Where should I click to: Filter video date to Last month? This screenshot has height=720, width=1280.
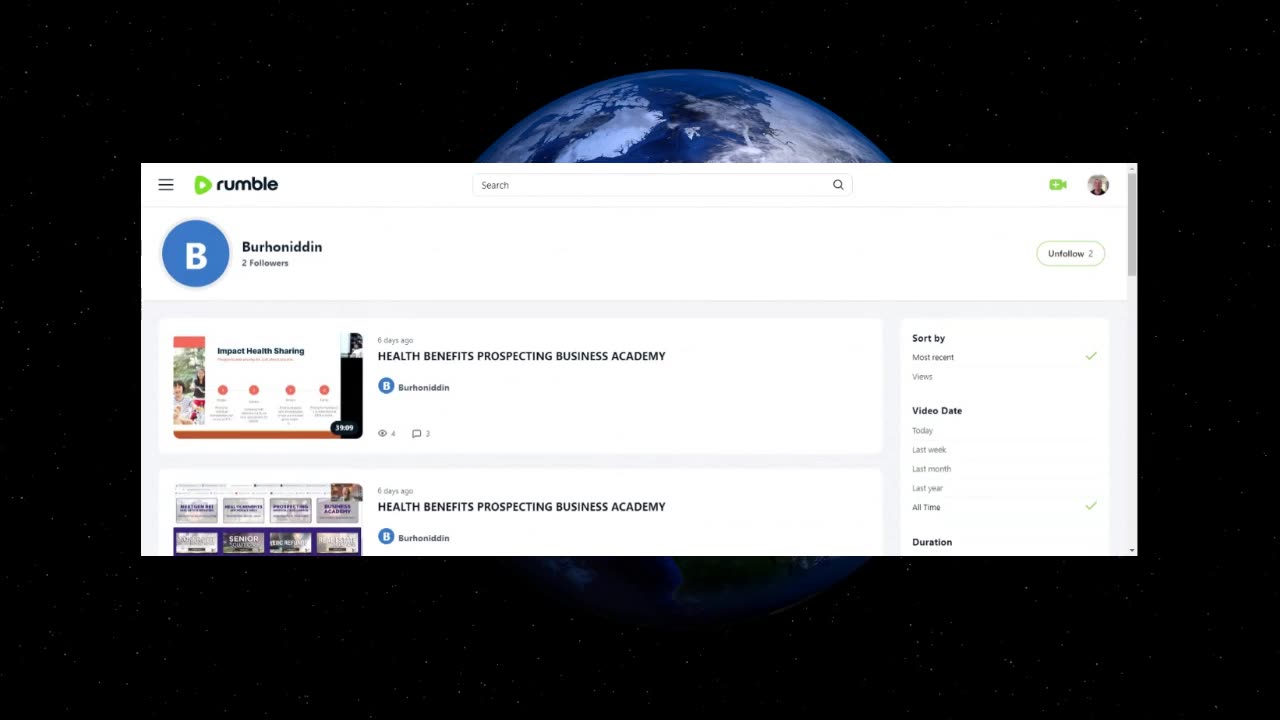[931, 469]
